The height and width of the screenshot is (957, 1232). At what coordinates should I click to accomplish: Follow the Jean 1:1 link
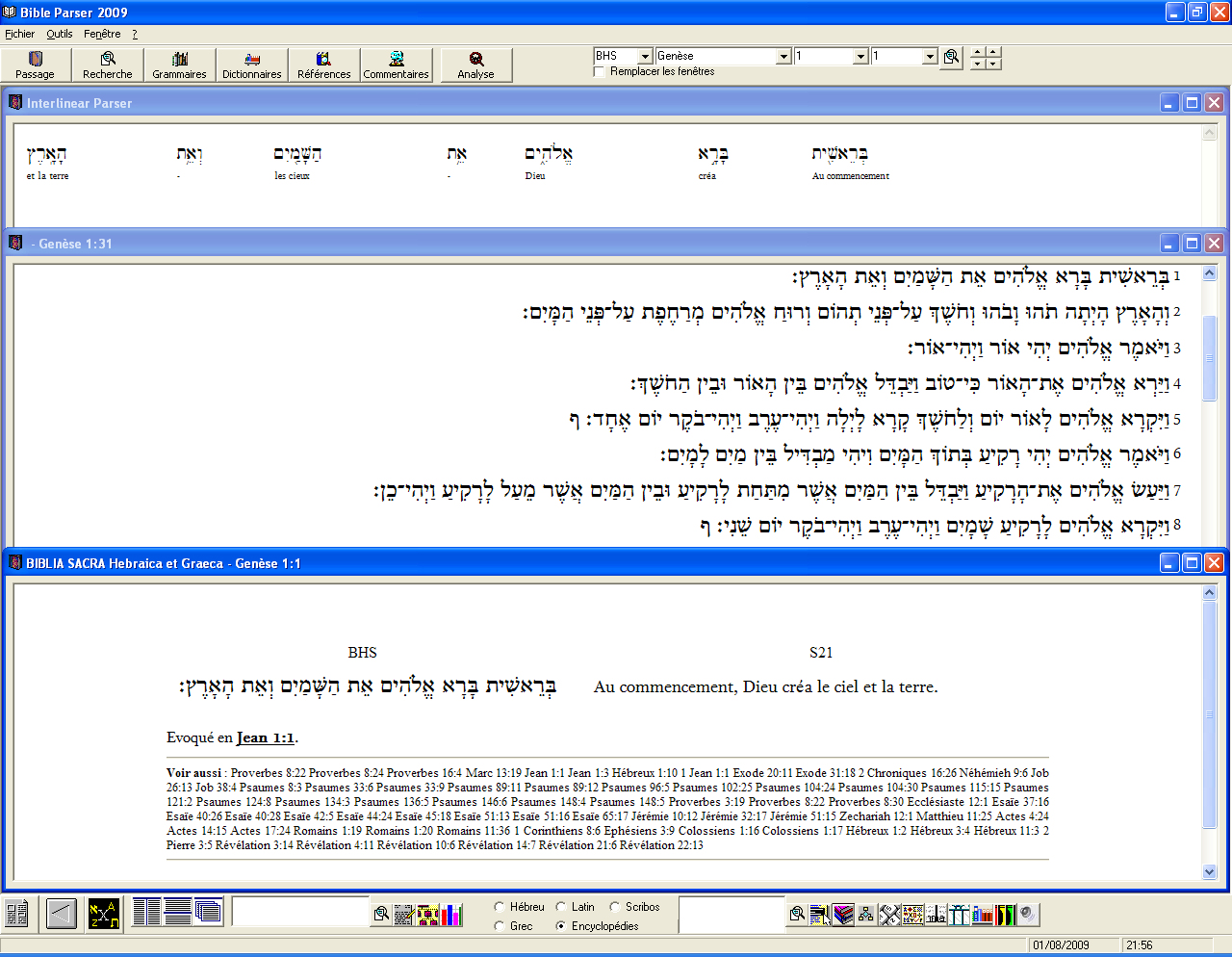[266, 737]
